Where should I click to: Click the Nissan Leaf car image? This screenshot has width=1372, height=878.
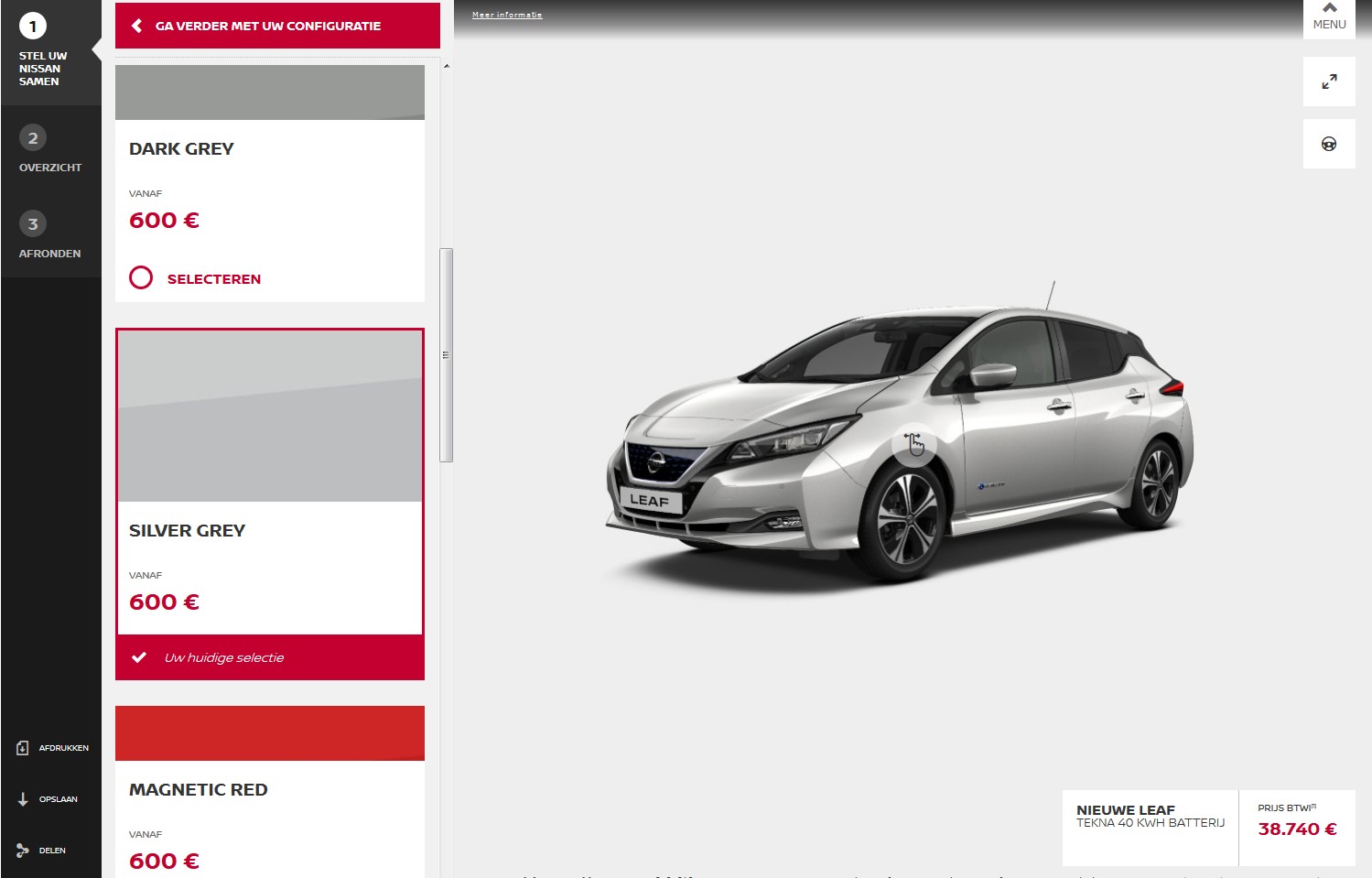(x=901, y=439)
